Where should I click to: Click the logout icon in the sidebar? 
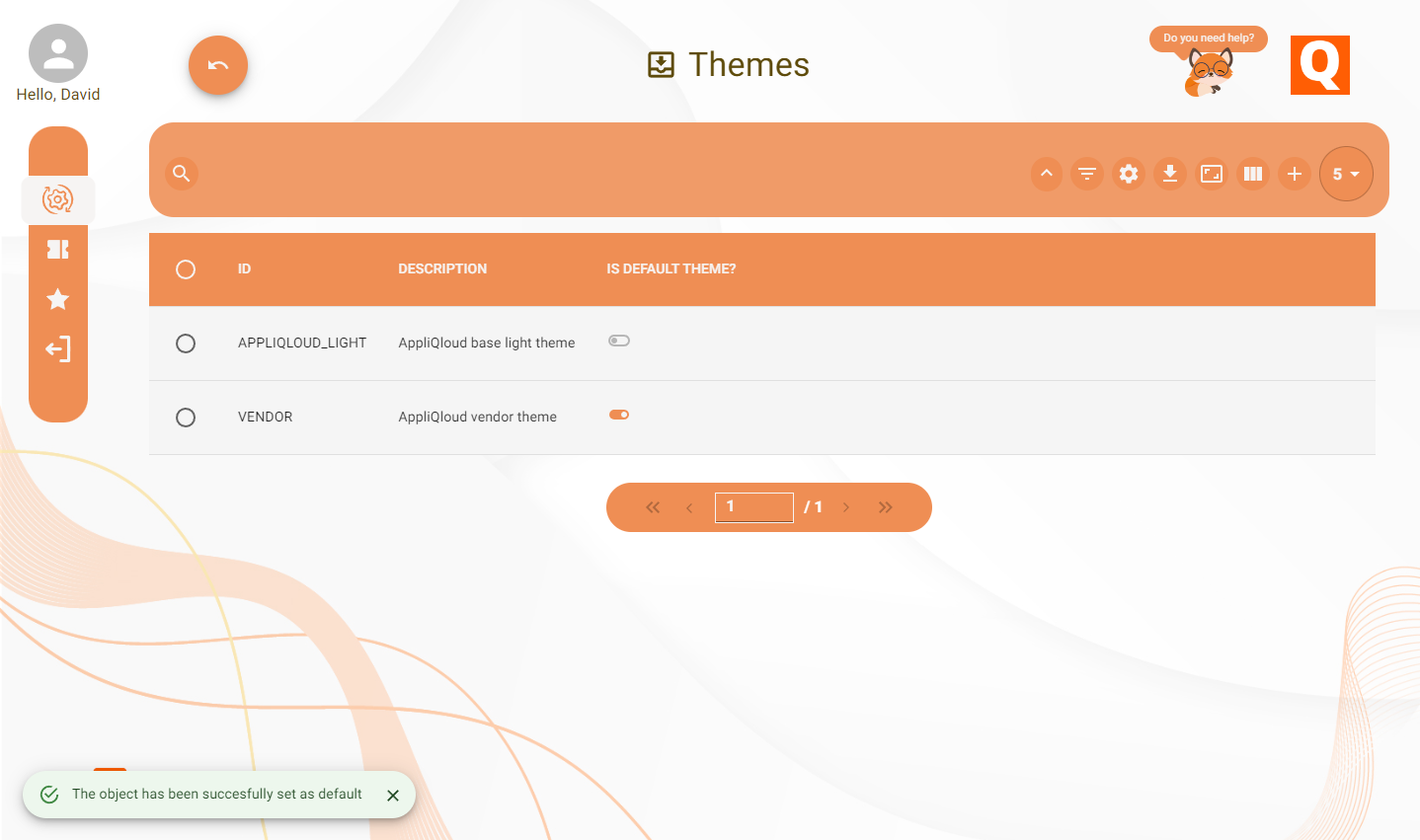pyautogui.click(x=57, y=348)
